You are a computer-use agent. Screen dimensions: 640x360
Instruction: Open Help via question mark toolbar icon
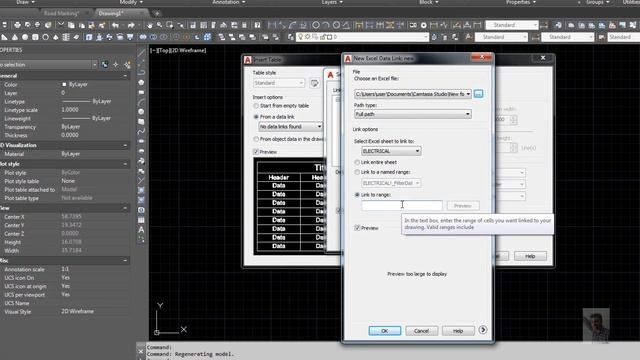[x=257, y=25]
